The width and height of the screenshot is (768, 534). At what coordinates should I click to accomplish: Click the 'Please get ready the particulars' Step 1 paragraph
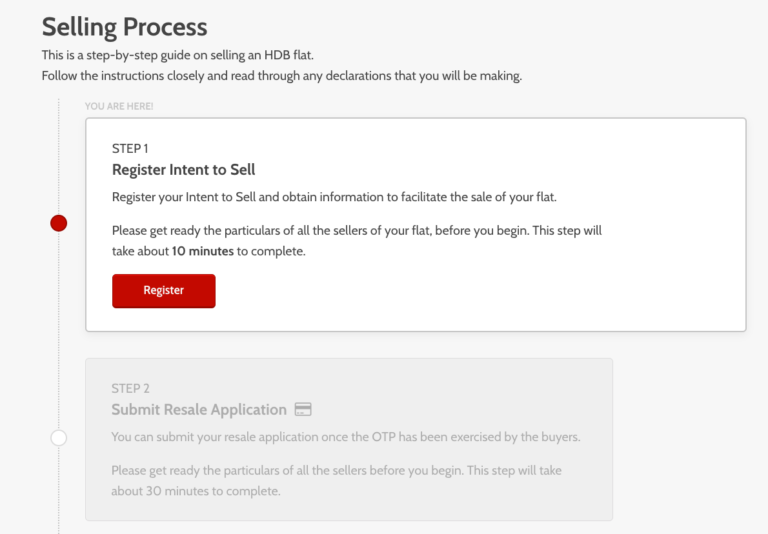[356, 230]
